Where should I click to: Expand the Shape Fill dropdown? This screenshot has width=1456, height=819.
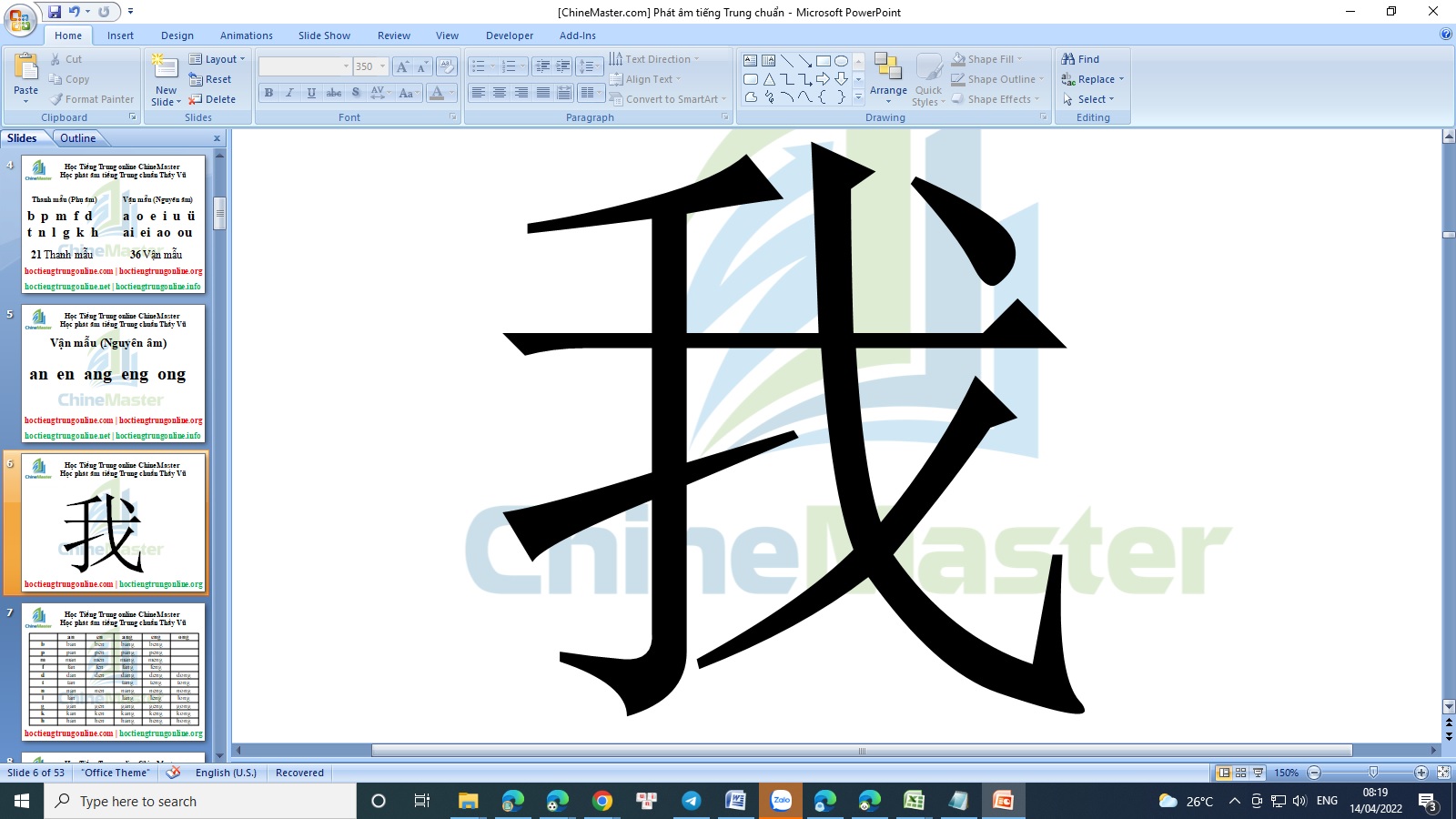click(x=1019, y=59)
